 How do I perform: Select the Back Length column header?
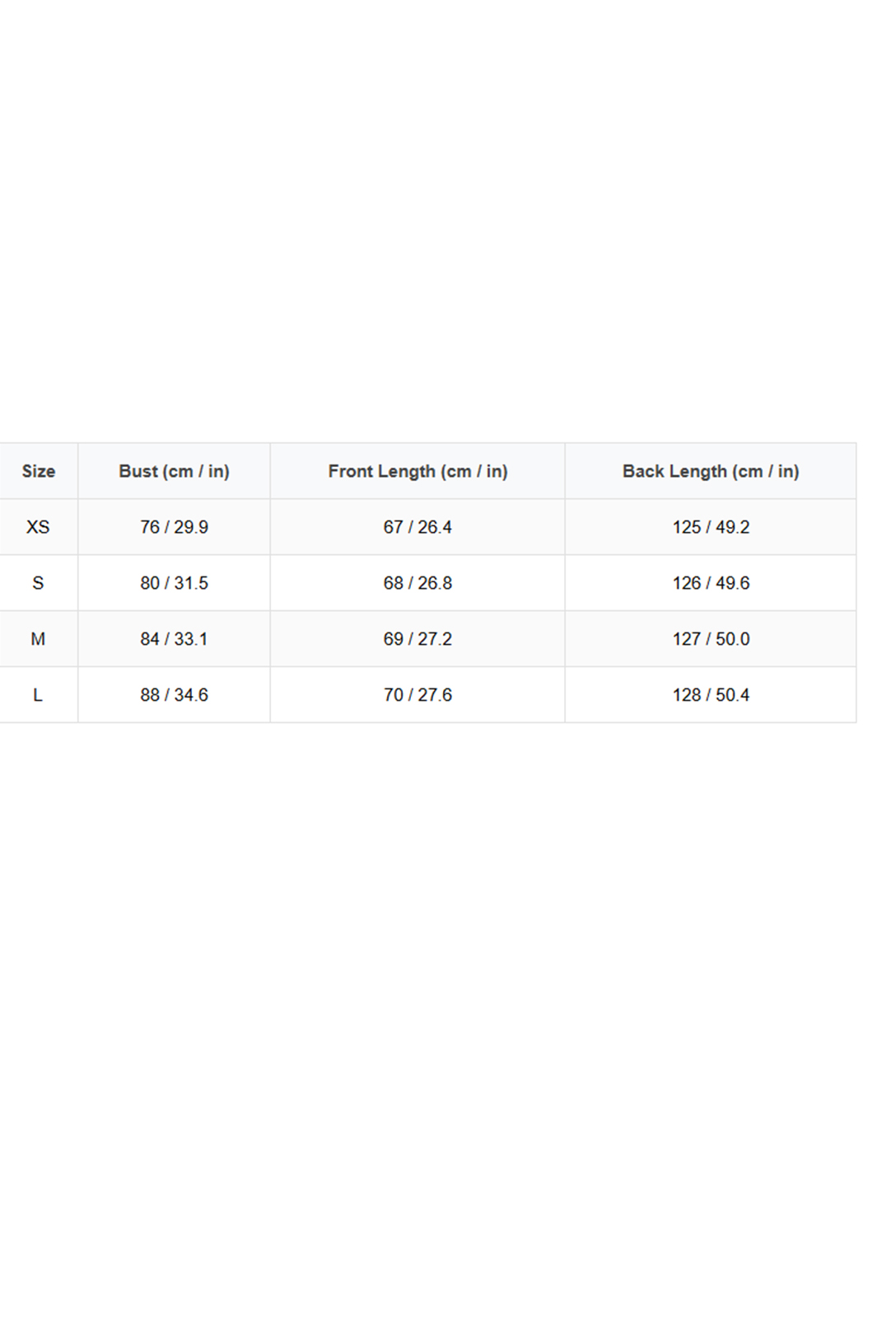pyautogui.click(x=710, y=471)
